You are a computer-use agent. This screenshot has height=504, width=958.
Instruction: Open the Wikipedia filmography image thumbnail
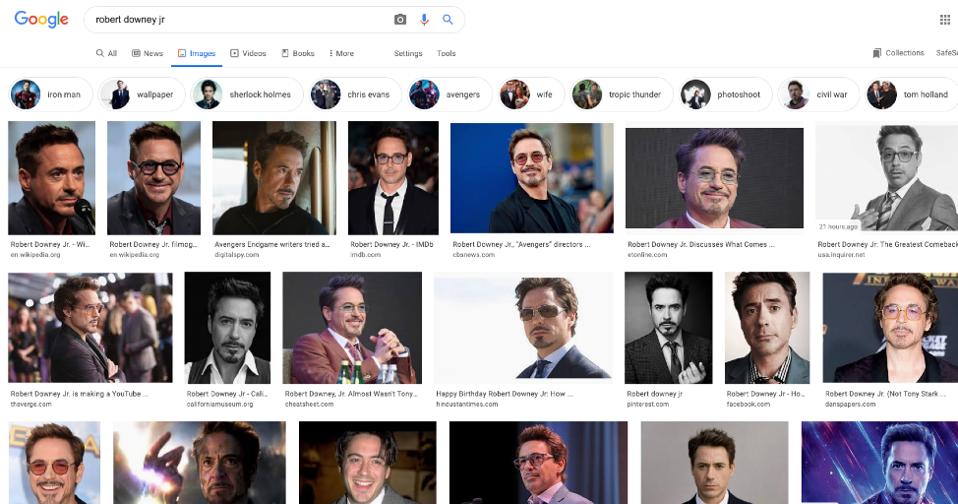point(153,178)
